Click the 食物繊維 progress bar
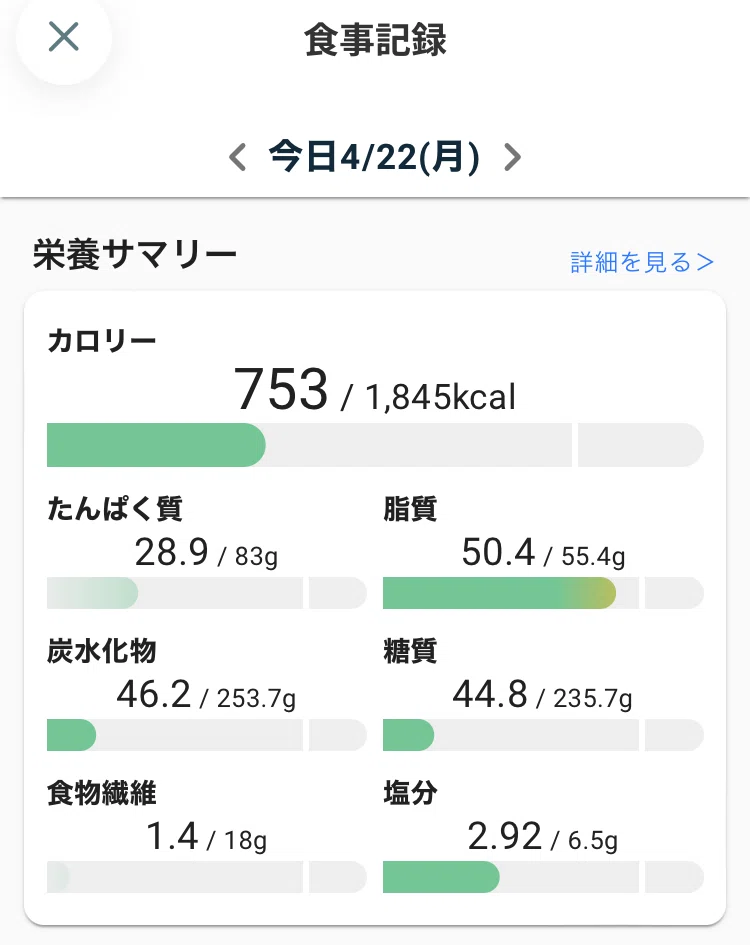The width and height of the screenshot is (750, 945). click(x=207, y=877)
